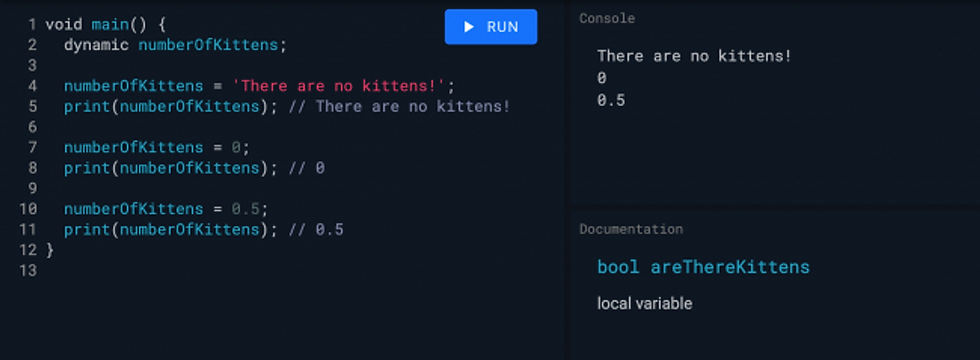The width and height of the screenshot is (980, 360).
Task: Click line number 6 in the gutter
Action: tap(32, 127)
